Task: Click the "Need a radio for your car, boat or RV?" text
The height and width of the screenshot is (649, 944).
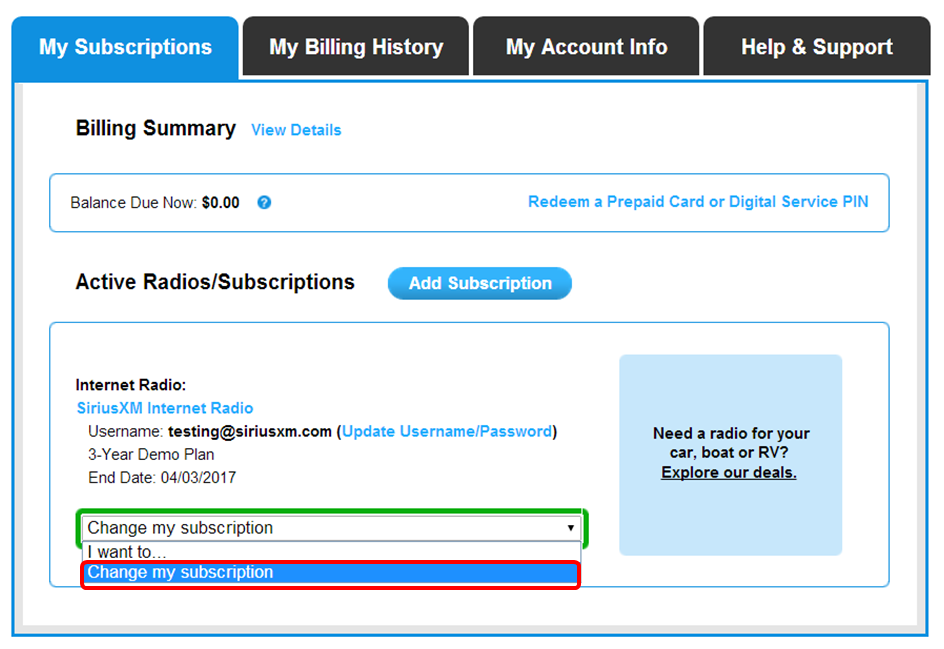Action: coord(731,443)
